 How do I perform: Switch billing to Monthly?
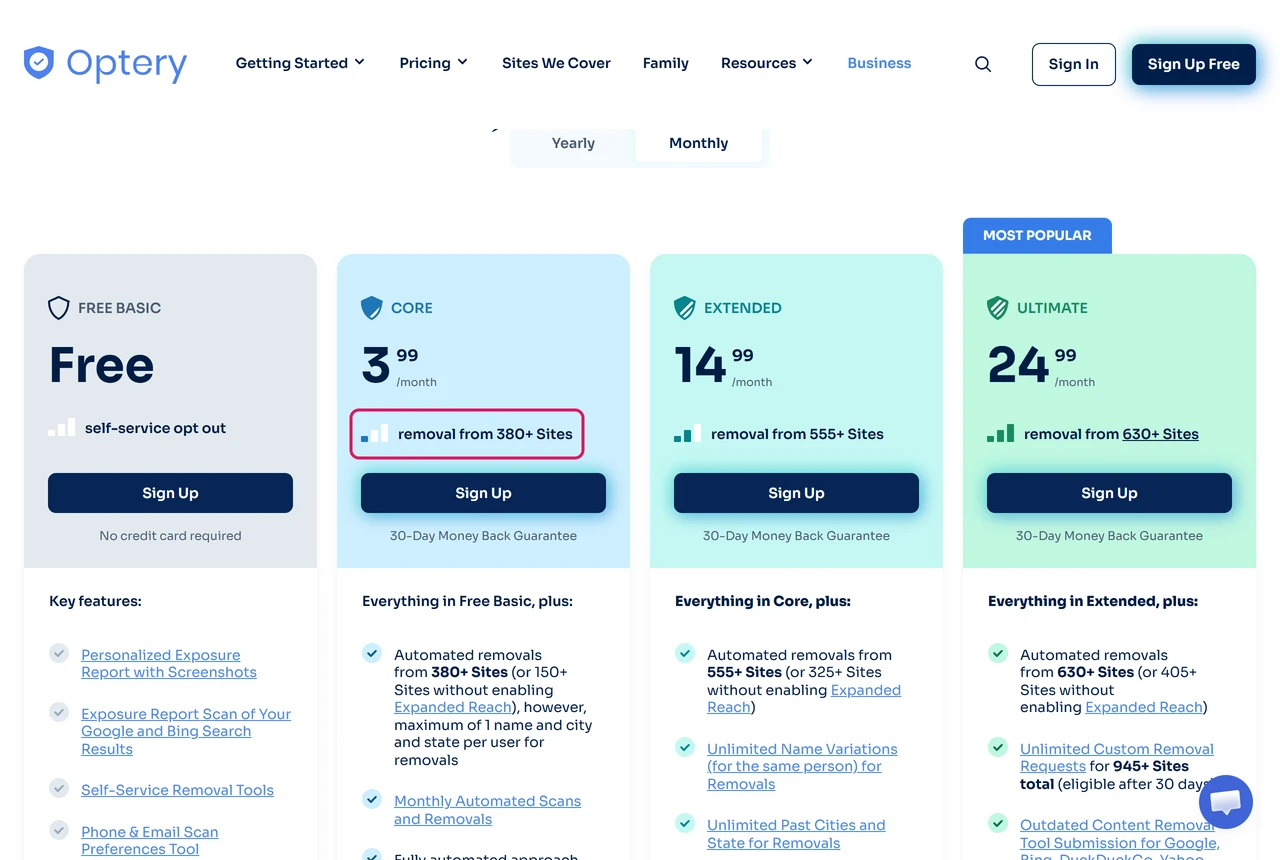point(698,143)
